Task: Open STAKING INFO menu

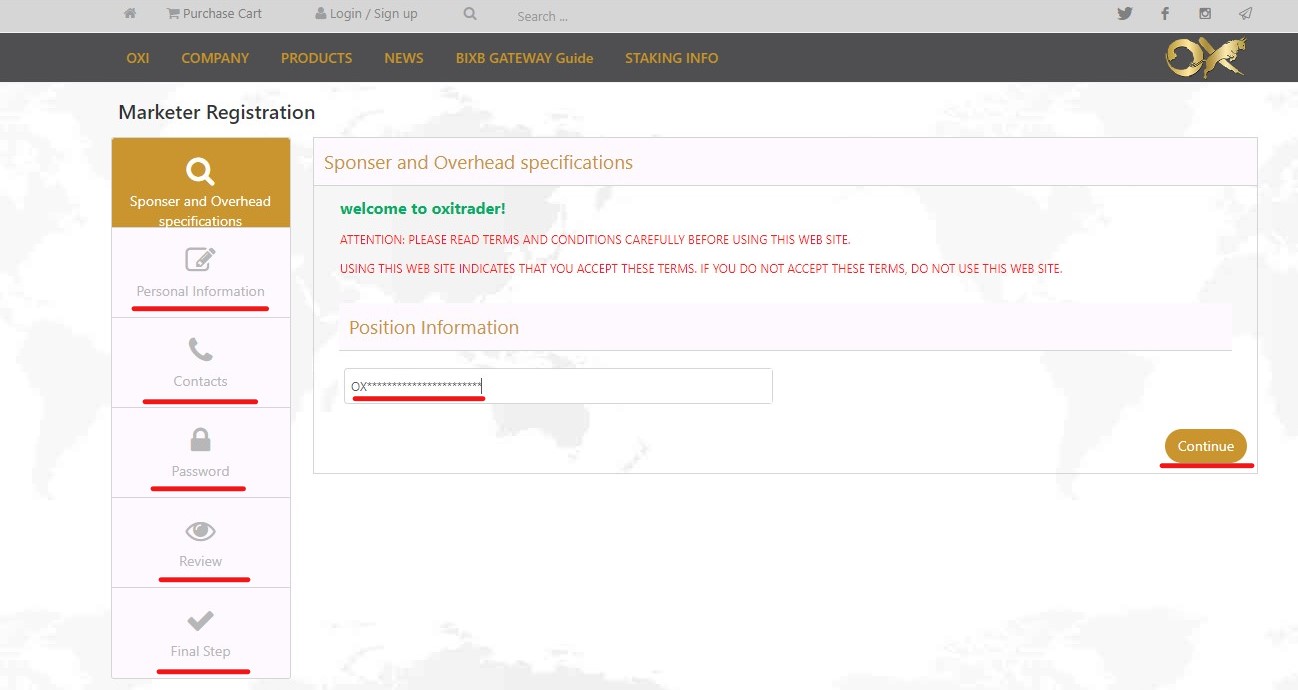Action: click(671, 58)
